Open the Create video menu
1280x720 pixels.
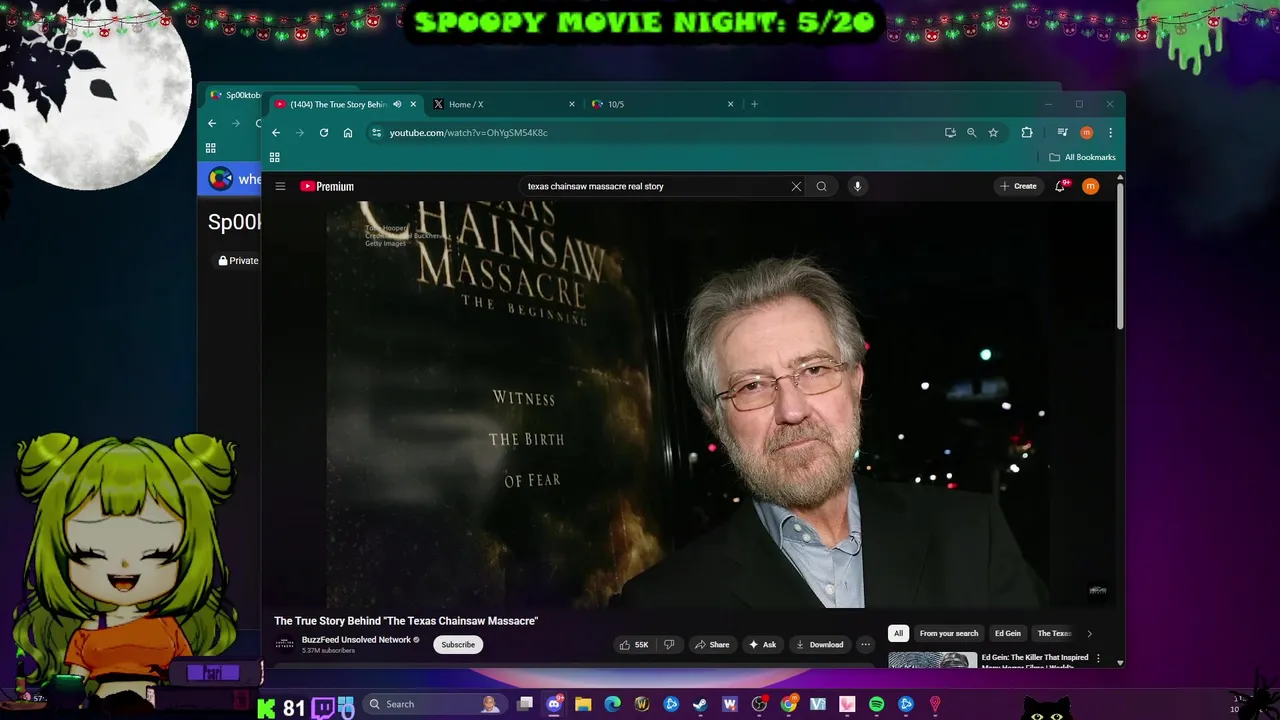1018,186
